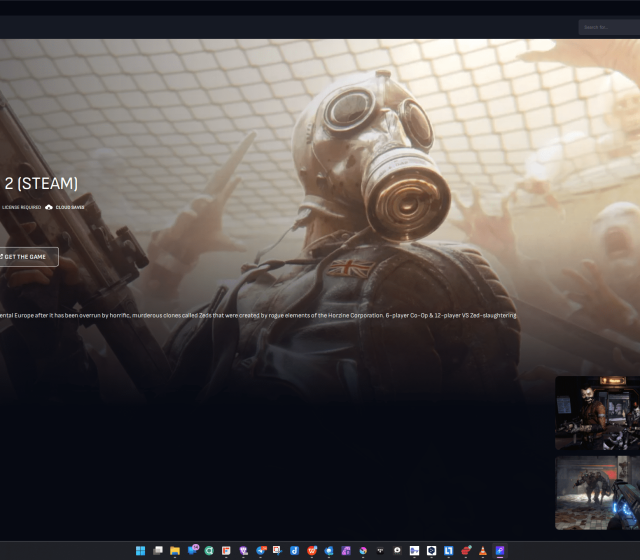Open the Windows Start menu
This screenshot has width=640, height=560.
[x=140, y=550]
